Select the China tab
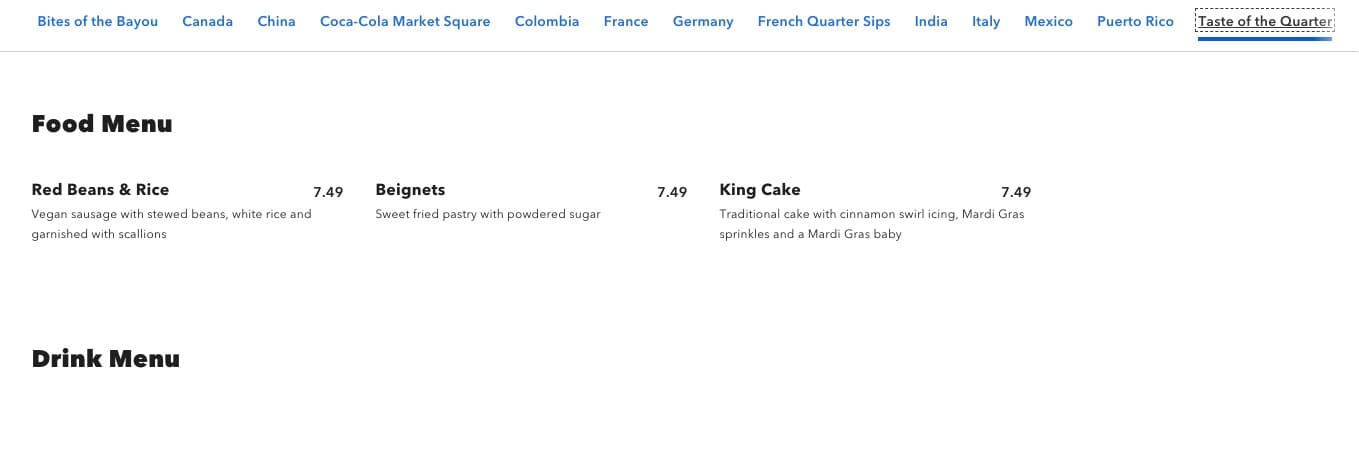The image size is (1359, 473). (276, 21)
